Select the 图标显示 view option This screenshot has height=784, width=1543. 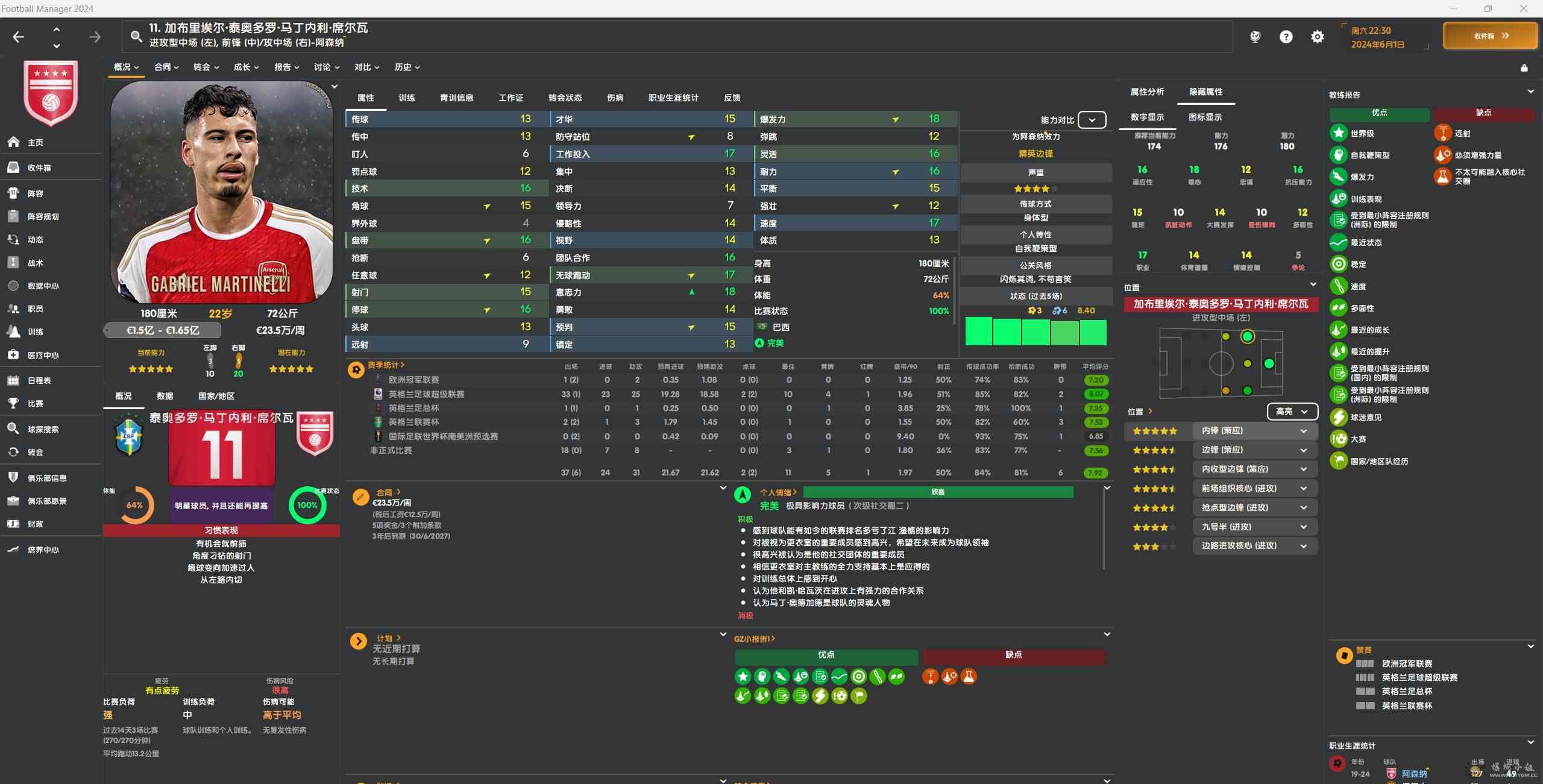point(1205,117)
